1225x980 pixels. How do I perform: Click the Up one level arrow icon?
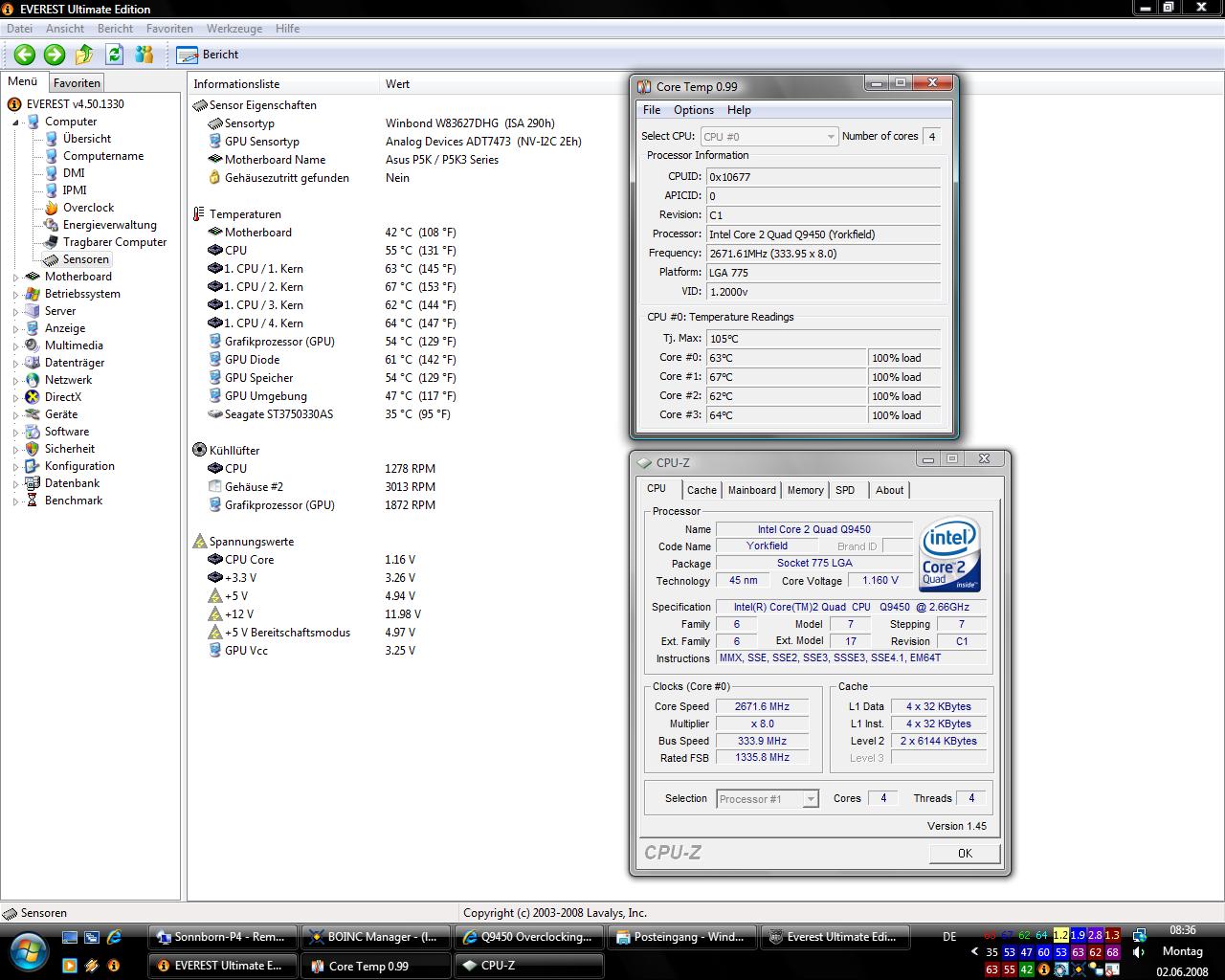point(84,55)
